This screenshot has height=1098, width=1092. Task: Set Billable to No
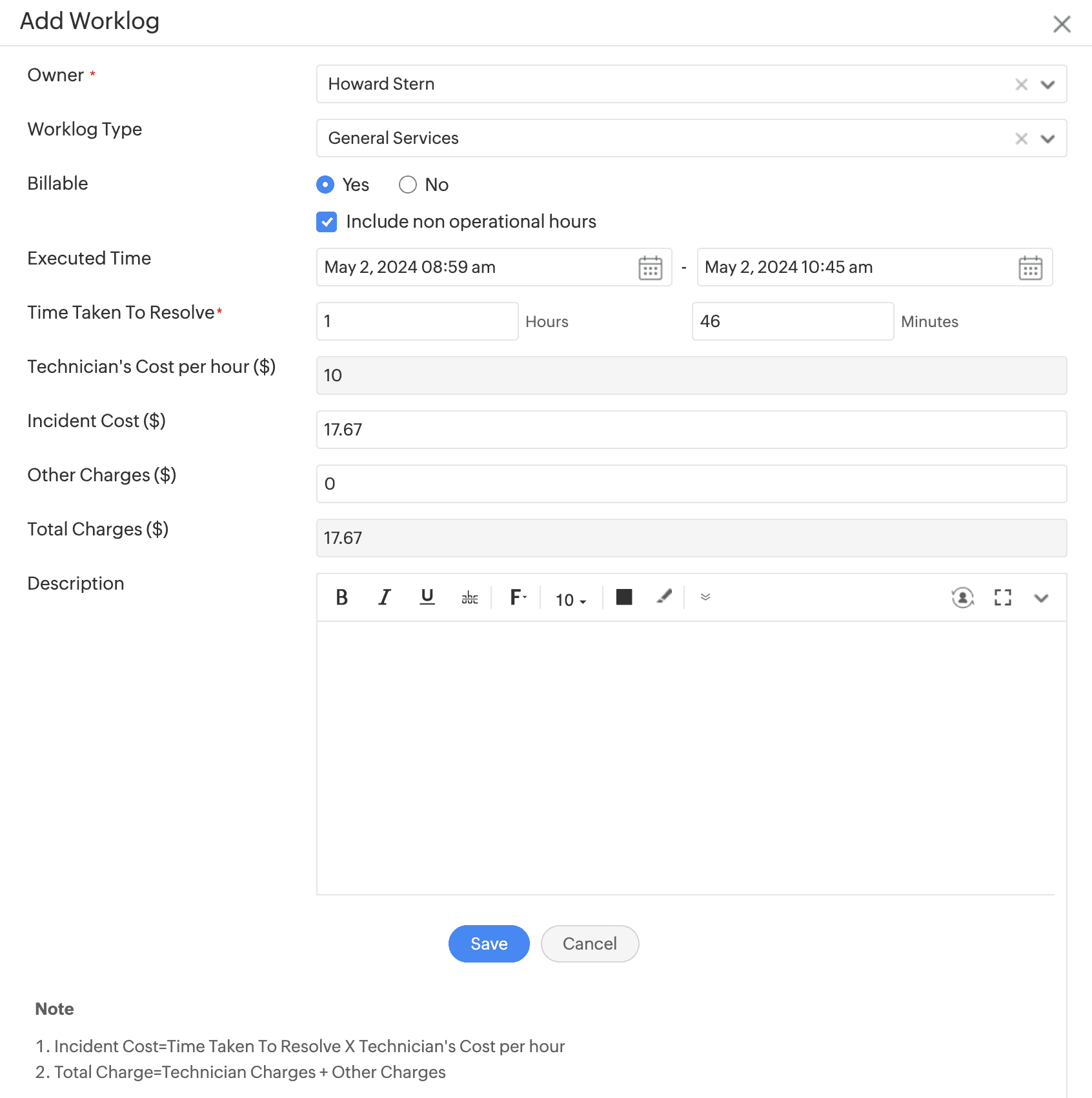[x=408, y=185]
